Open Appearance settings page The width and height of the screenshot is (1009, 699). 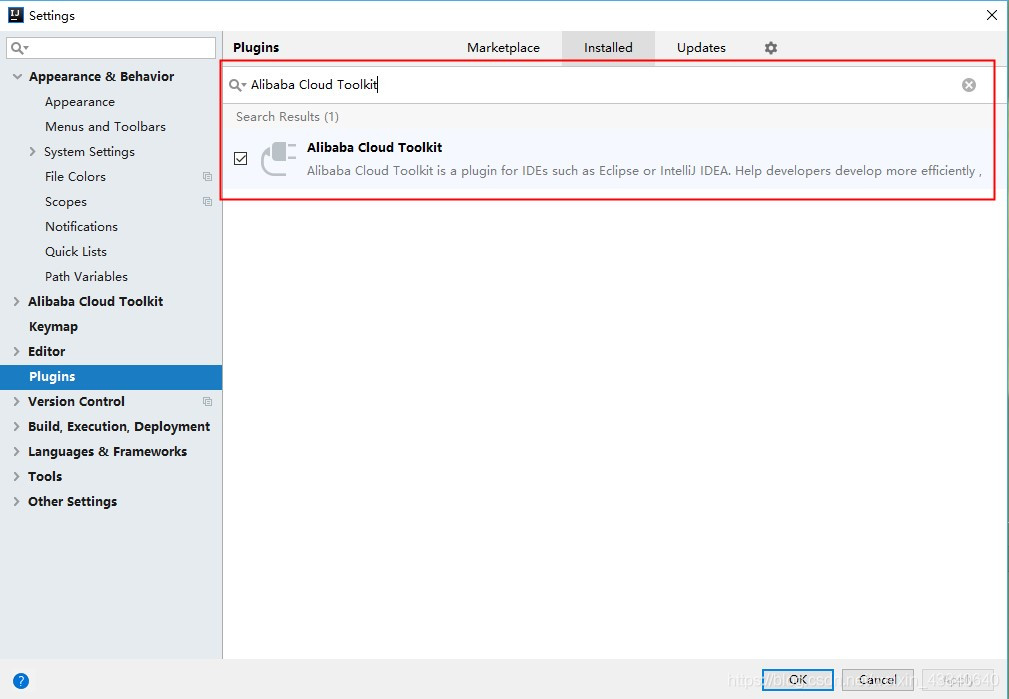tap(80, 102)
